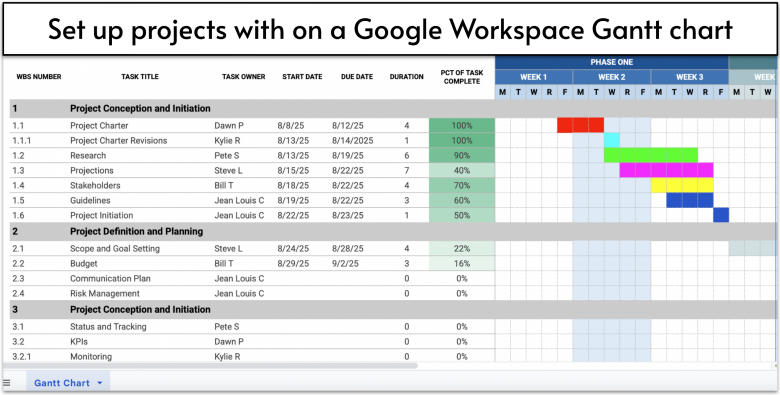Click the KPIs task title cell
Image resolution: width=780 pixels, height=395 pixels.
pos(79,341)
